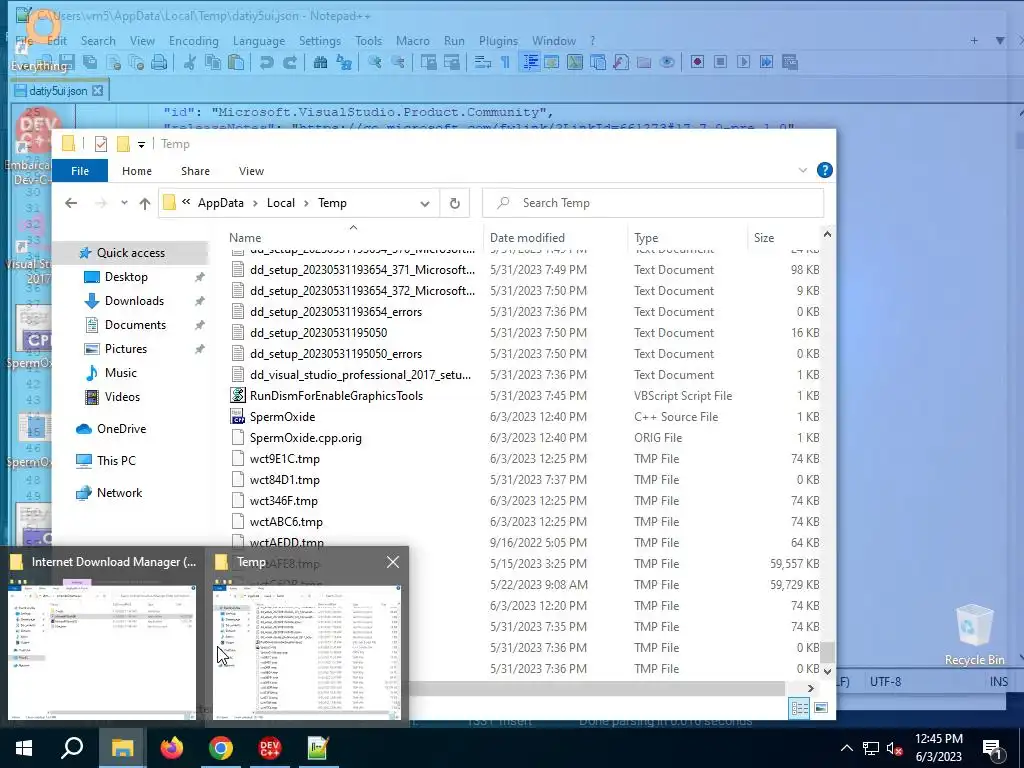Select This PC in navigation pane
The image size is (1024, 768).
[x=116, y=461]
